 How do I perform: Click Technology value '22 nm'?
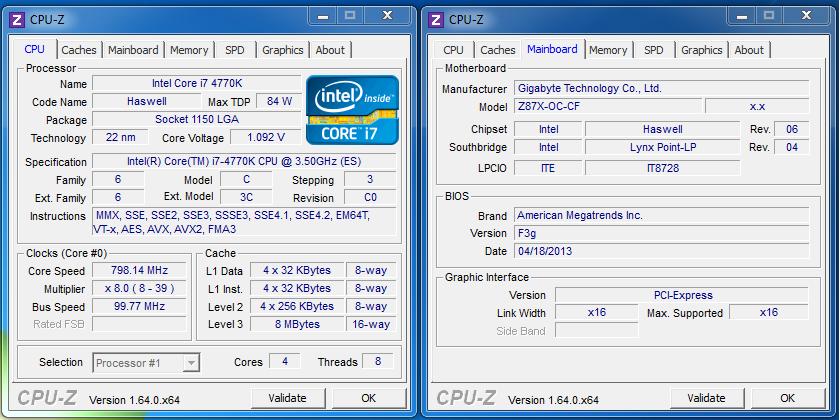click(x=120, y=137)
